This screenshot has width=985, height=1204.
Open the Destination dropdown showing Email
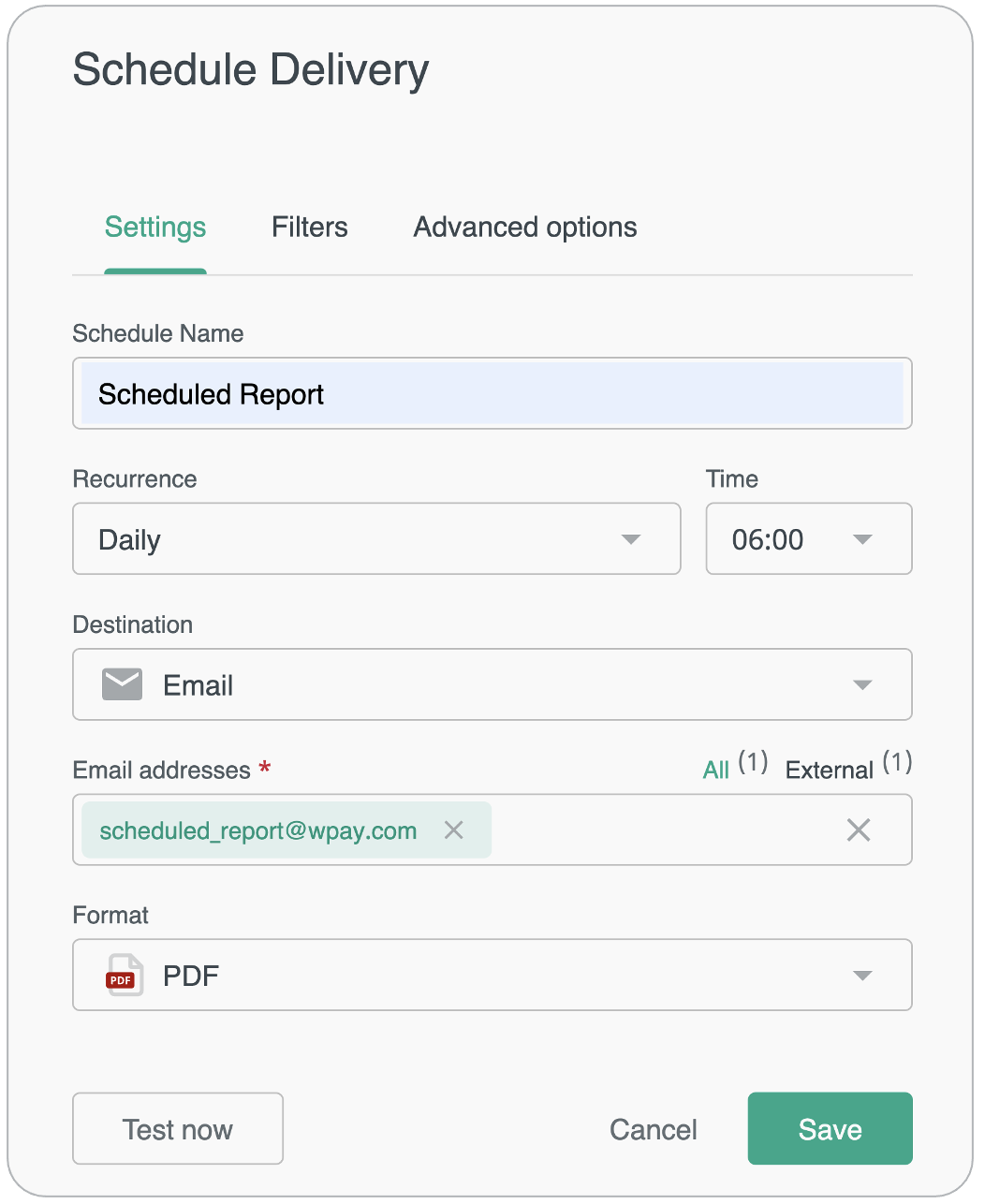tap(492, 684)
